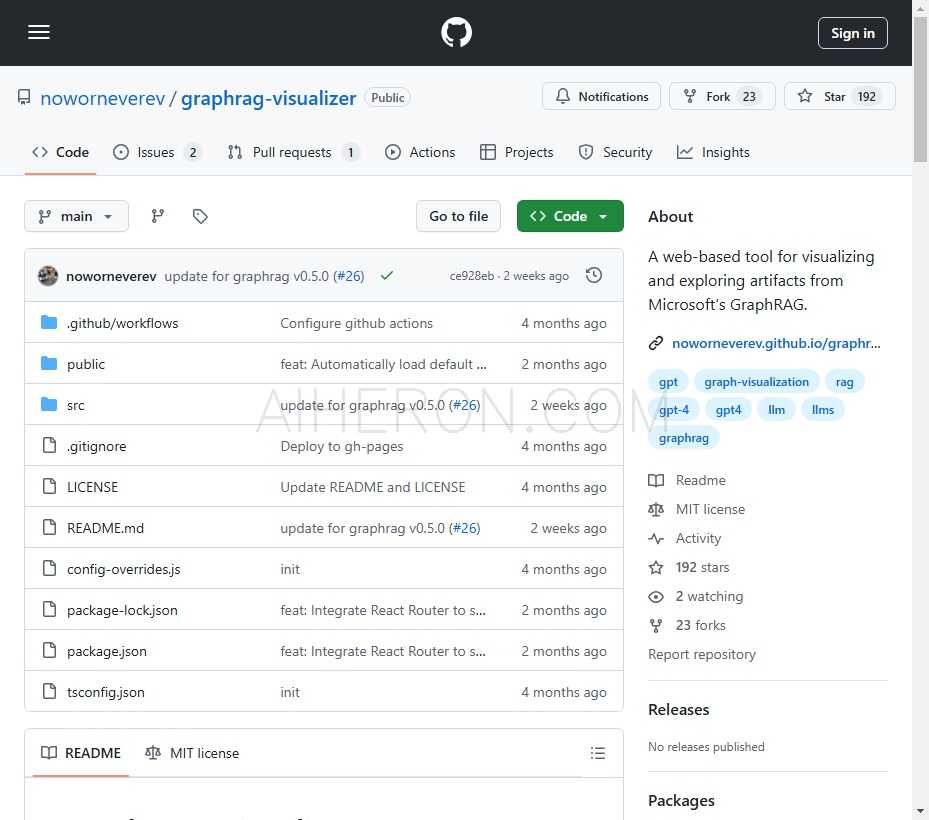Open commit hash ce928eb
This screenshot has height=820, width=929.
tap(472, 276)
